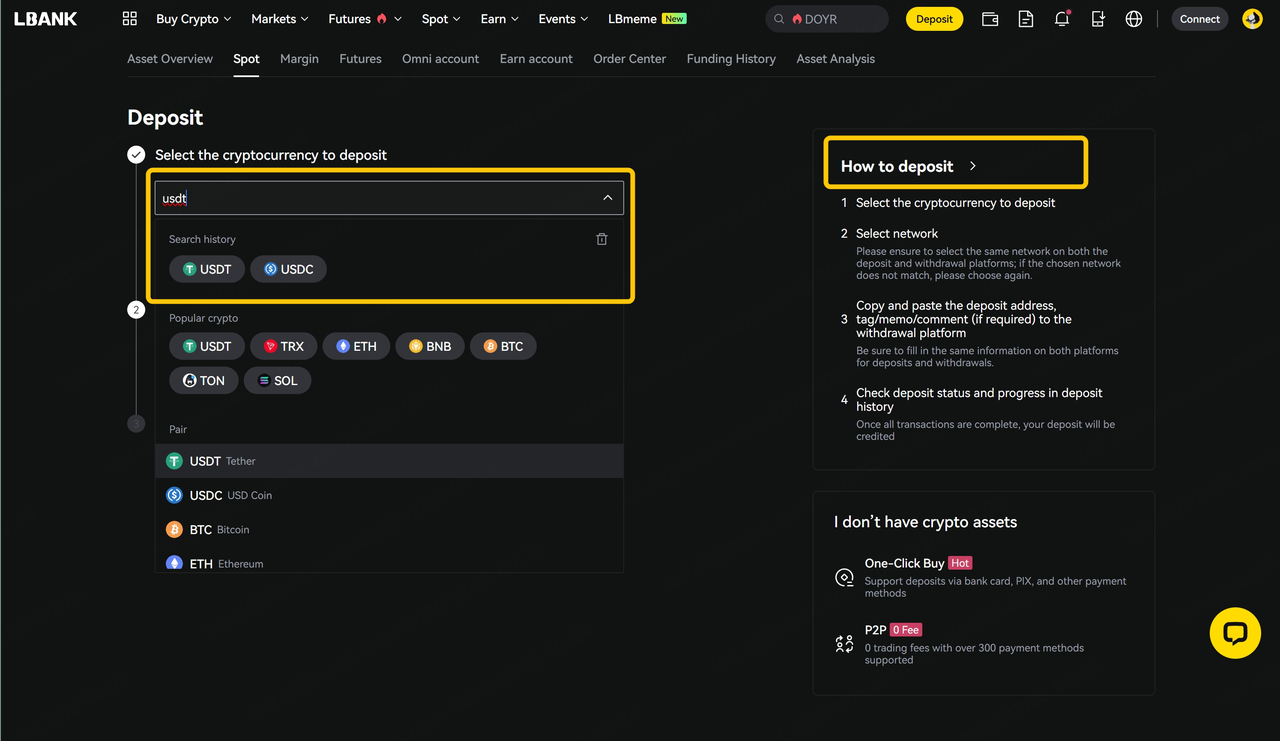The height and width of the screenshot is (741, 1280).
Task: Click the wallet icon in header
Action: pos(989,19)
